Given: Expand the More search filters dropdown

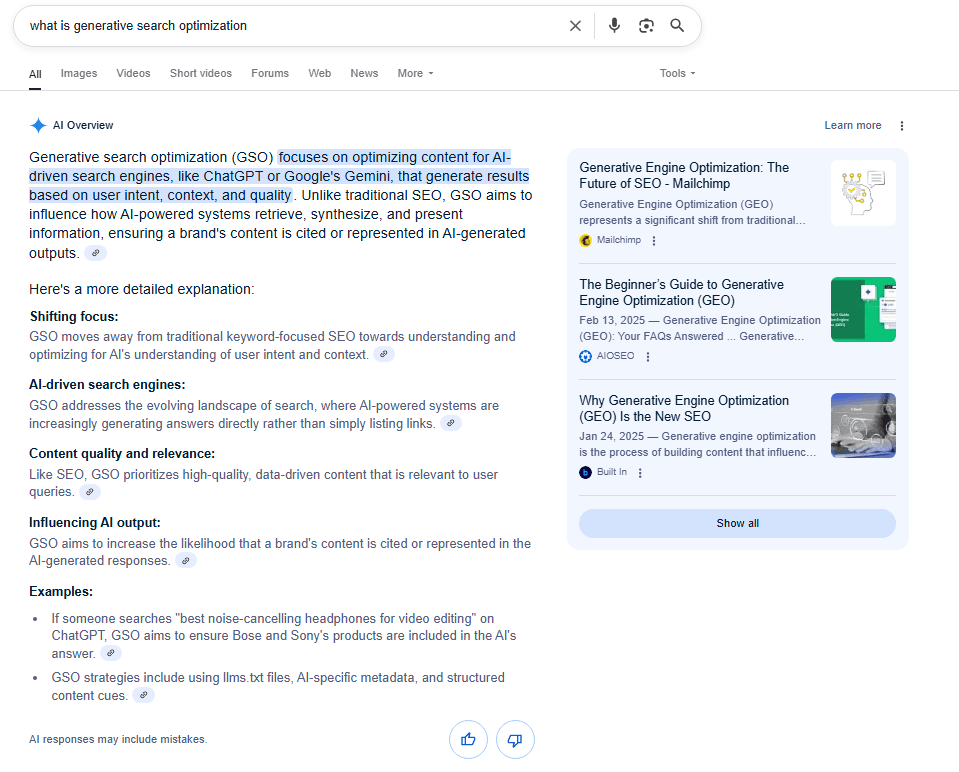Looking at the screenshot, I should coord(415,73).
